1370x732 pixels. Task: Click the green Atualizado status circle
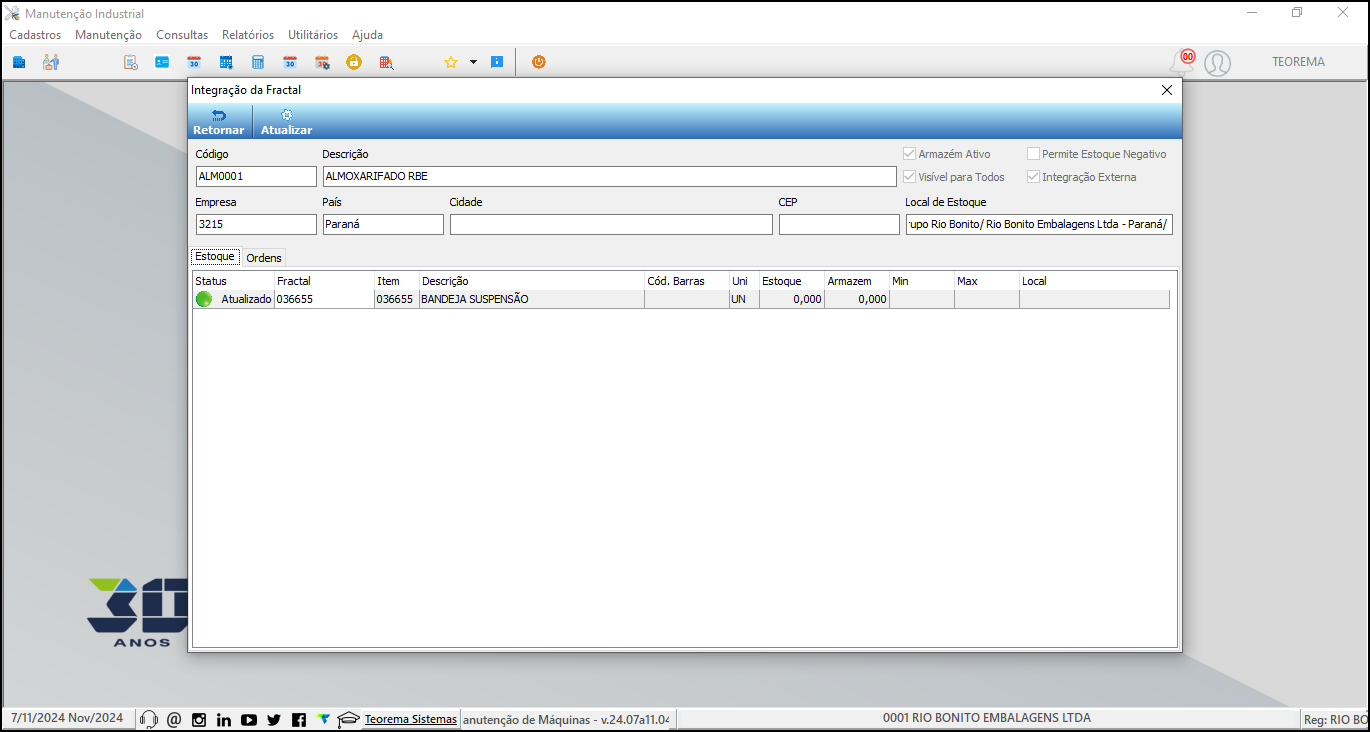click(x=204, y=299)
